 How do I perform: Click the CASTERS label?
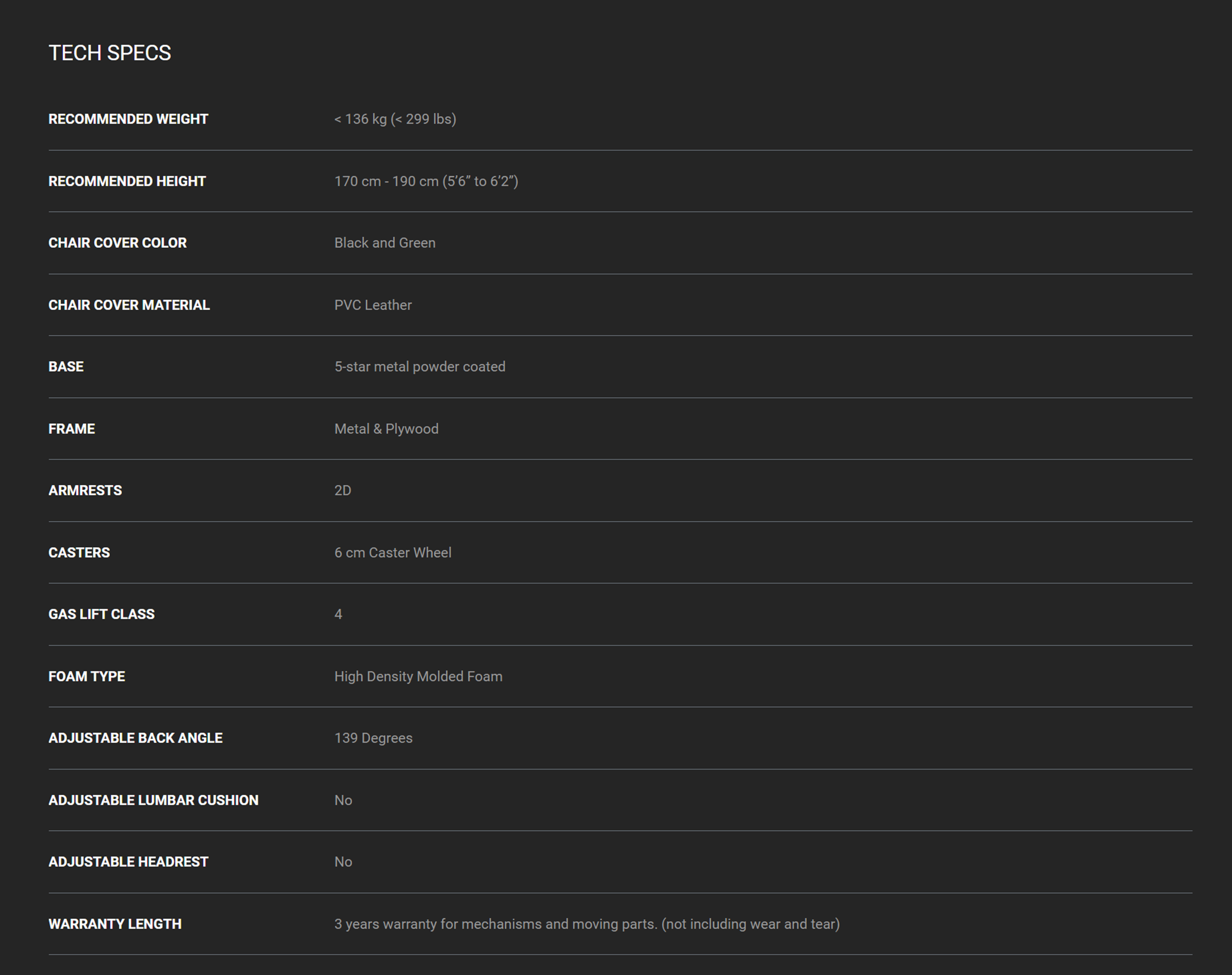79,553
